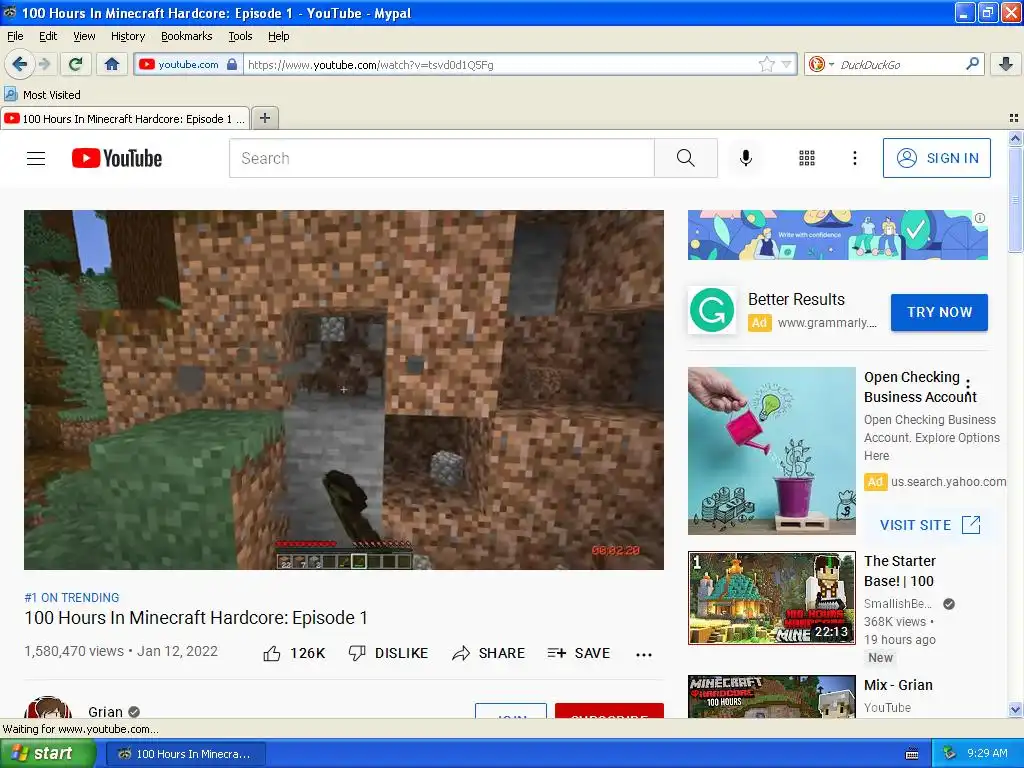Click the vertical scrollbar thumb
Image resolution: width=1024 pixels, height=768 pixels.
[1015, 199]
